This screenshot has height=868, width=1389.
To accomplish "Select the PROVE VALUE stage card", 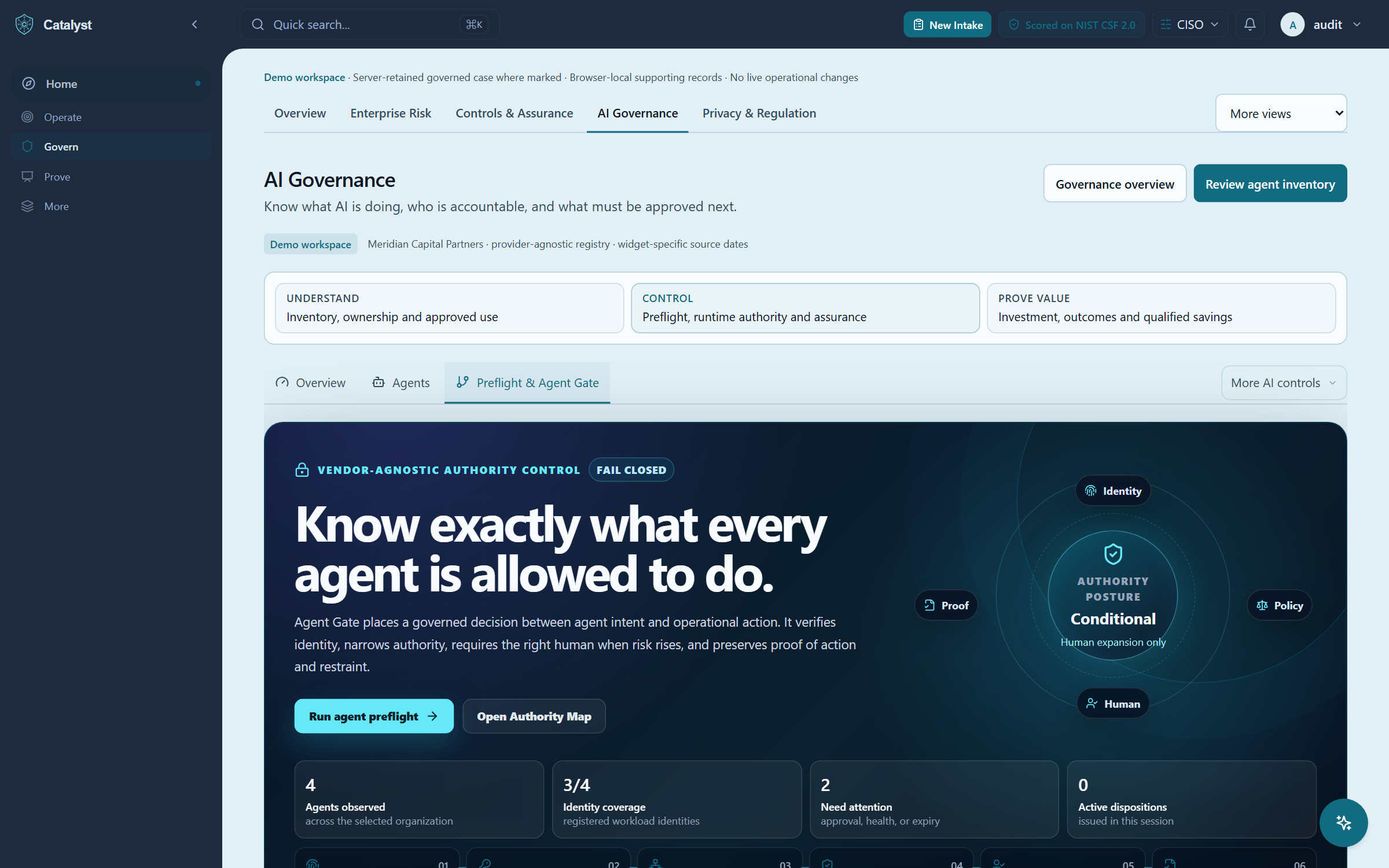I will [1161, 308].
